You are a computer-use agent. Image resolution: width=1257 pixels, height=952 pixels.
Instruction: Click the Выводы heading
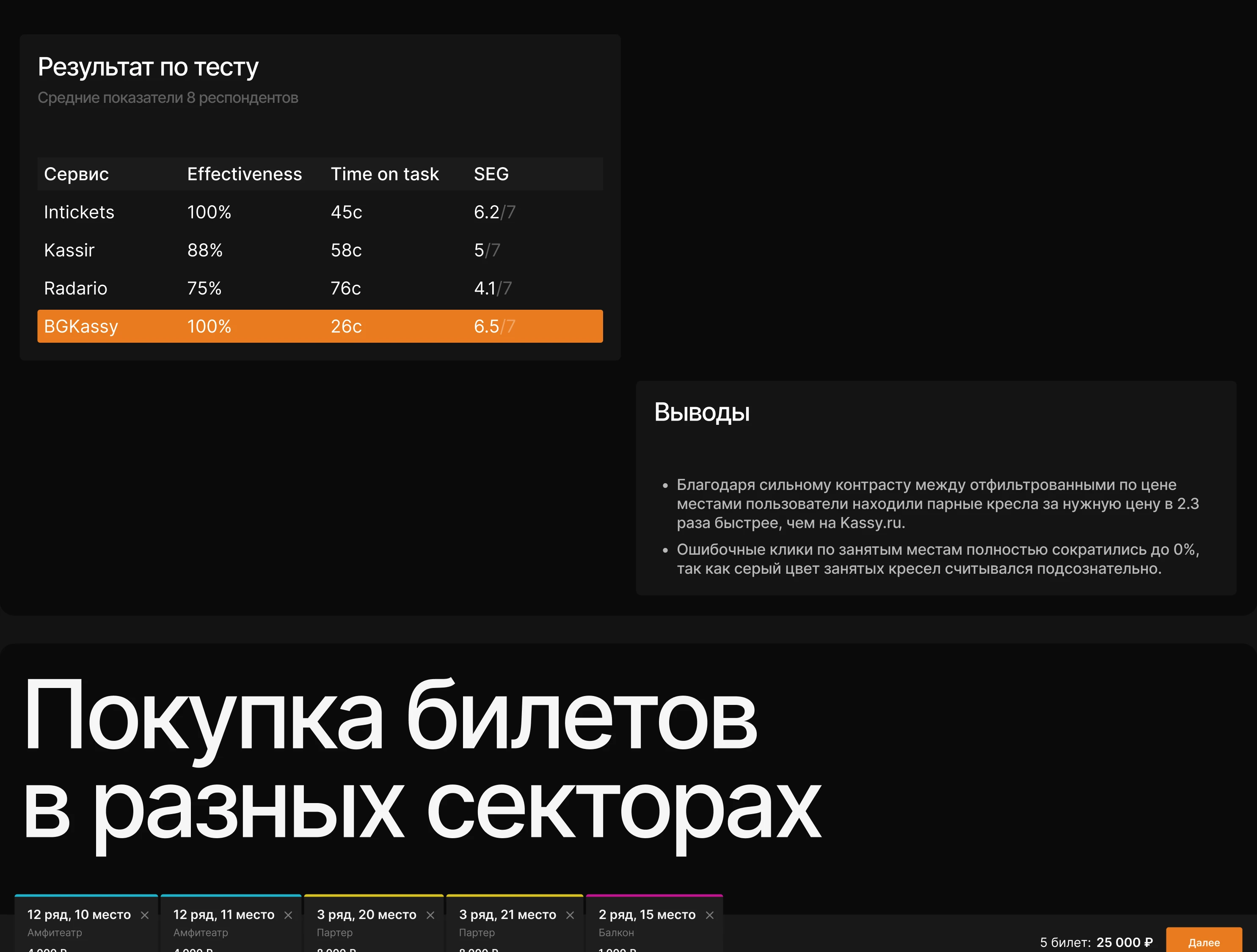[702, 413]
